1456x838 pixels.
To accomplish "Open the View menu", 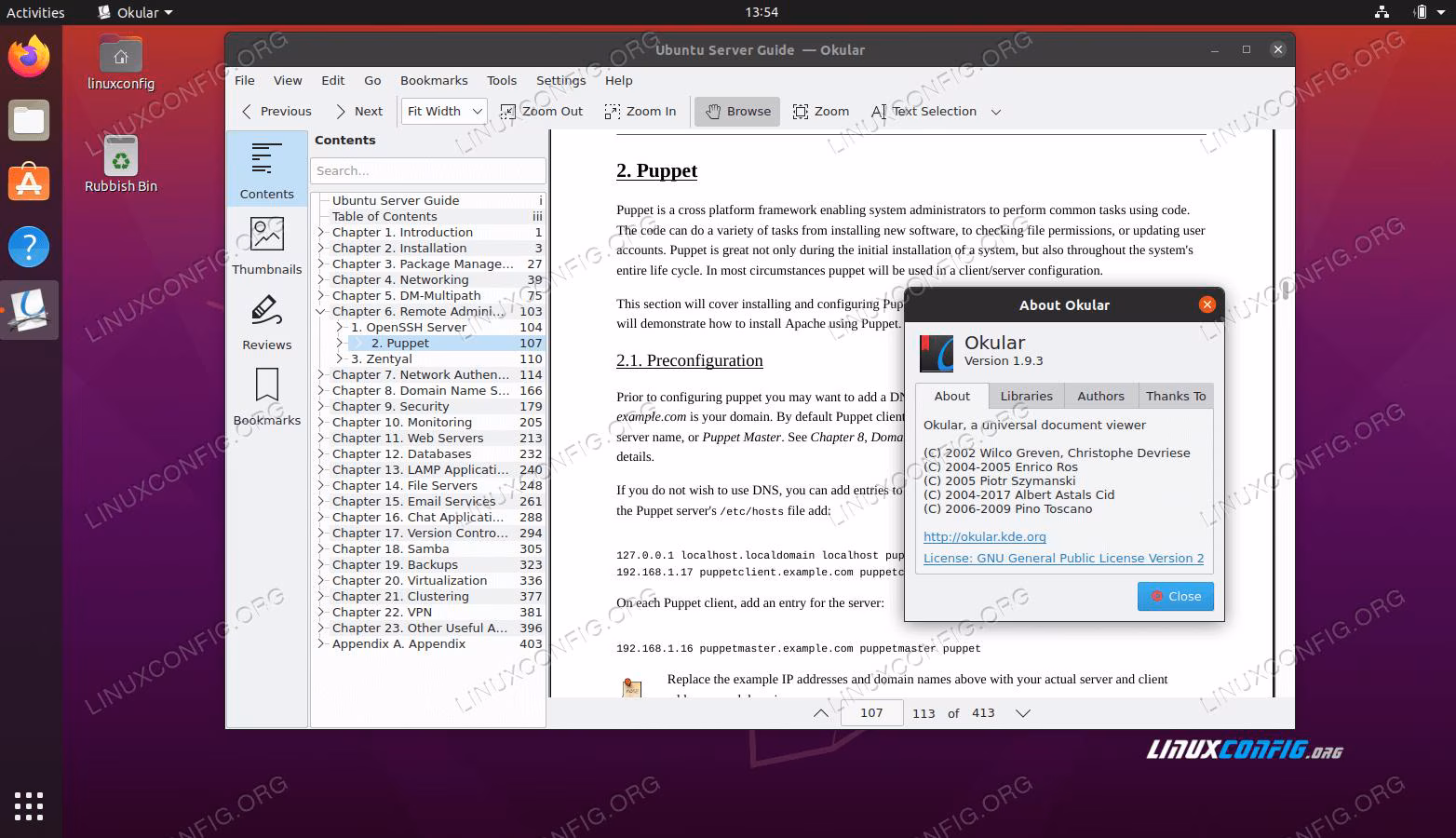I will [288, 80].
